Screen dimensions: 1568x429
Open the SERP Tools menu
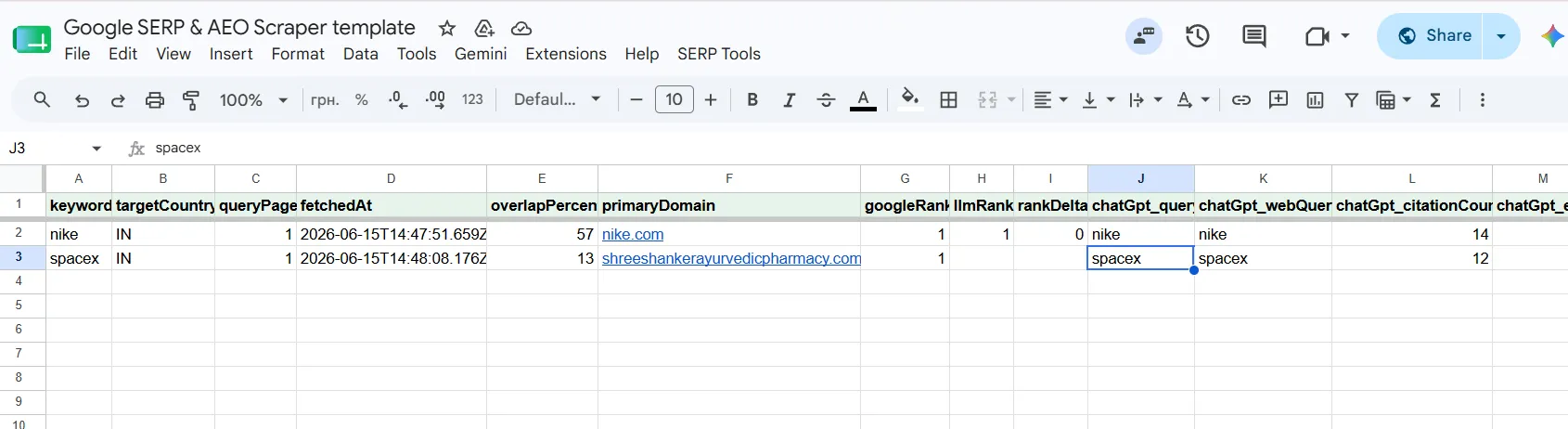tap(719, 54)
